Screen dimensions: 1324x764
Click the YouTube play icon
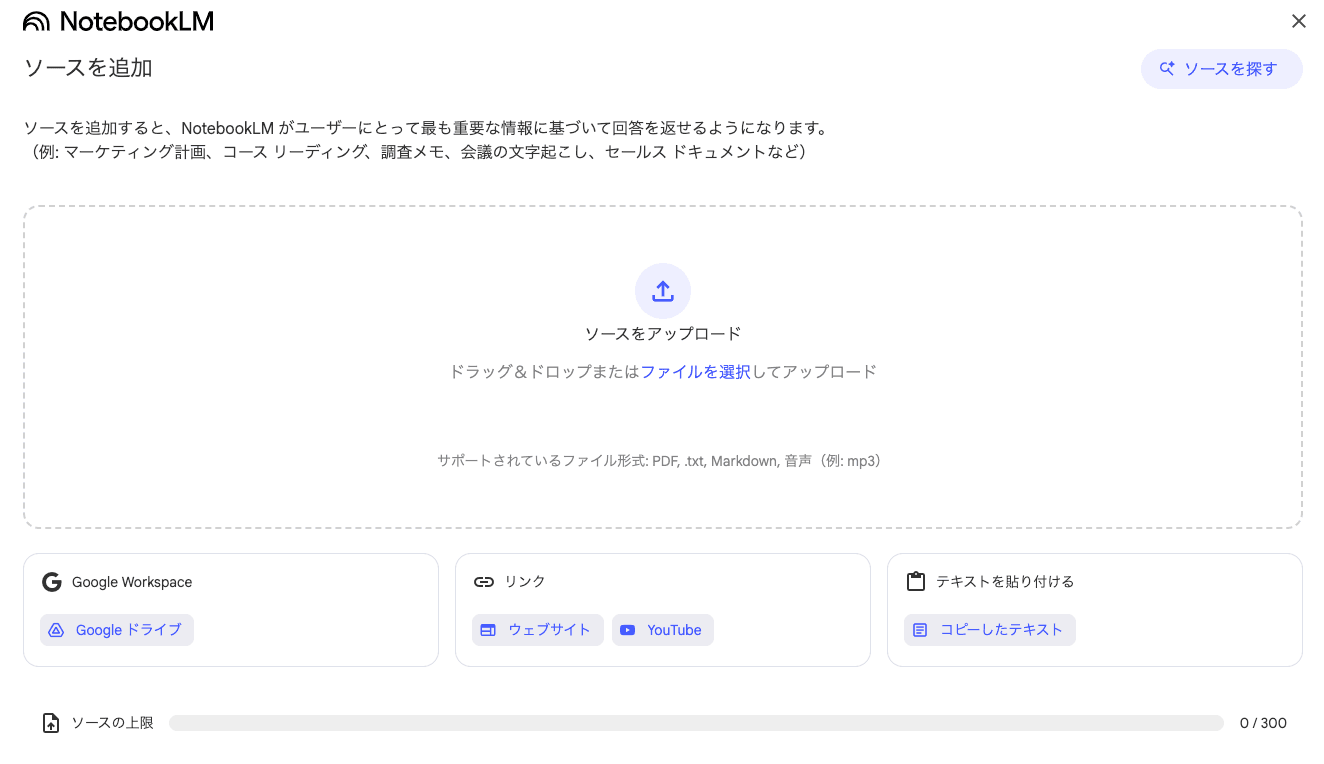pyautogui.click(x=627, y=630)
